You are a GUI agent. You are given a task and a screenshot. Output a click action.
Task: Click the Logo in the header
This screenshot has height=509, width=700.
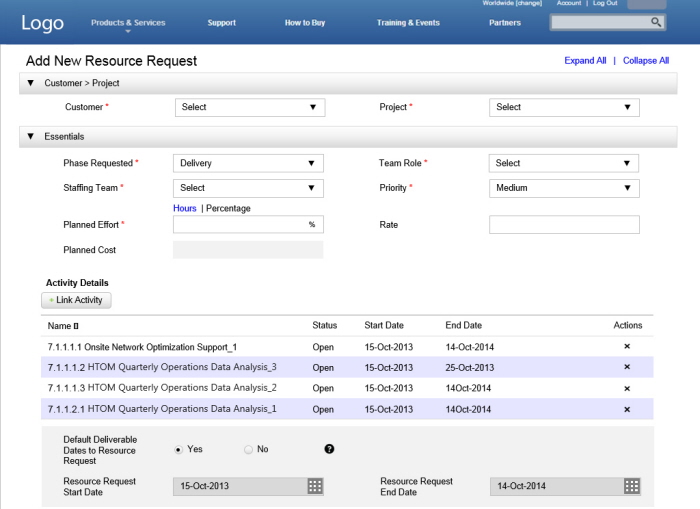click(x=42, y=23)
